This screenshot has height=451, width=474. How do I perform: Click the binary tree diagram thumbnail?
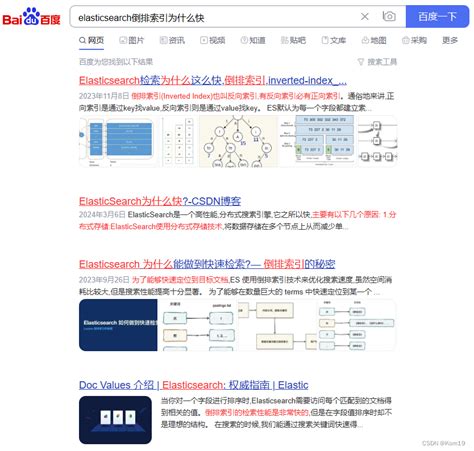(238, 141)
